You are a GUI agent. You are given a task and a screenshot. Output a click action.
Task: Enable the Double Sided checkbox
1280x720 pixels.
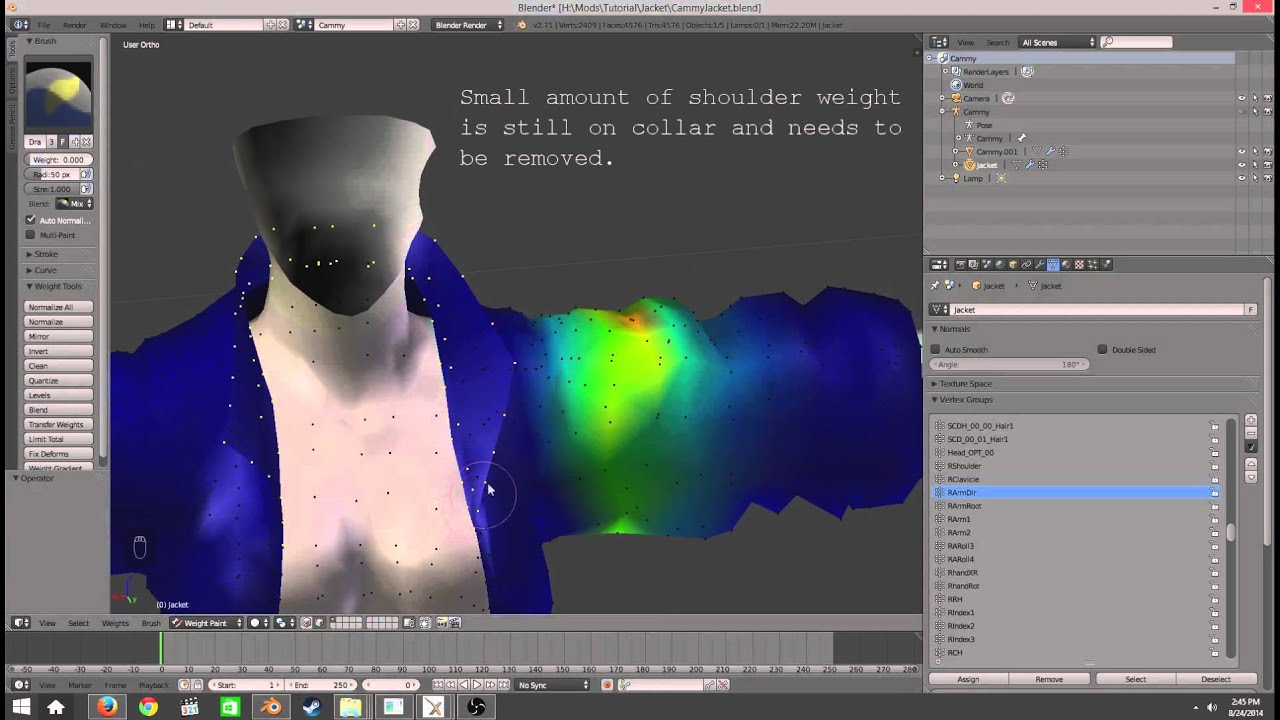point(1103,350)
